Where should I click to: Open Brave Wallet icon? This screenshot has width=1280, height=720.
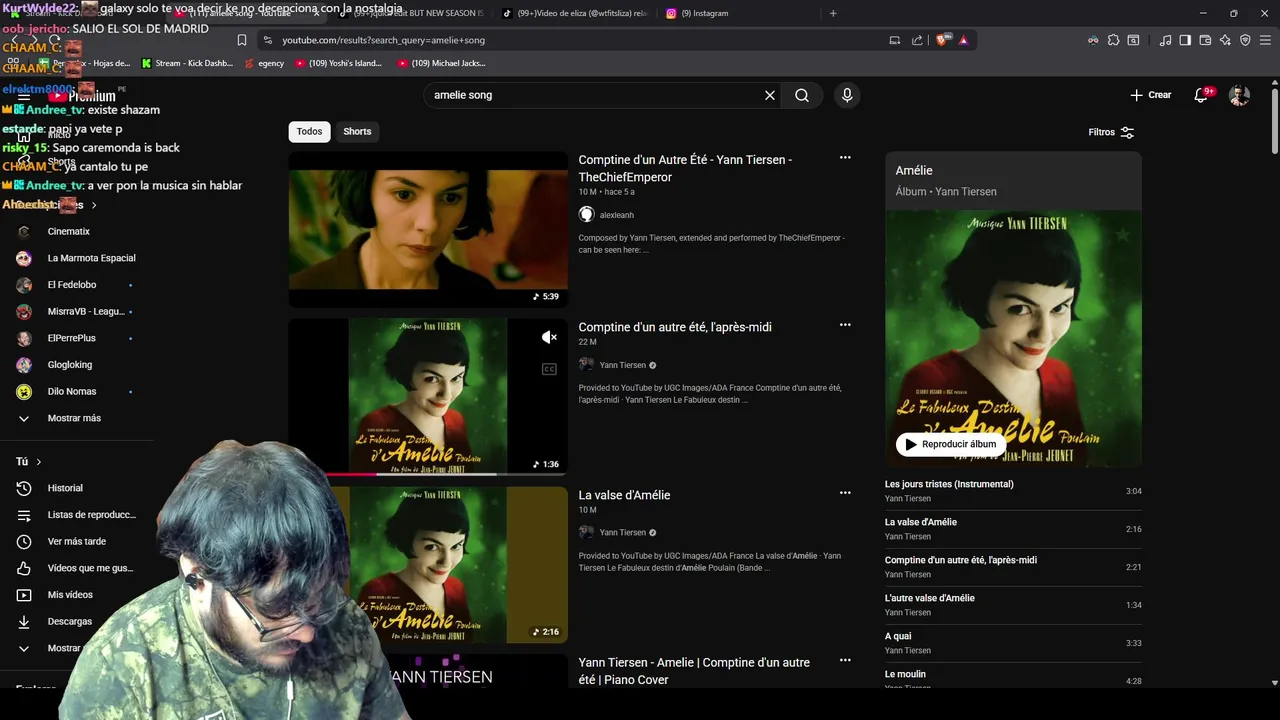point(1205,40)
